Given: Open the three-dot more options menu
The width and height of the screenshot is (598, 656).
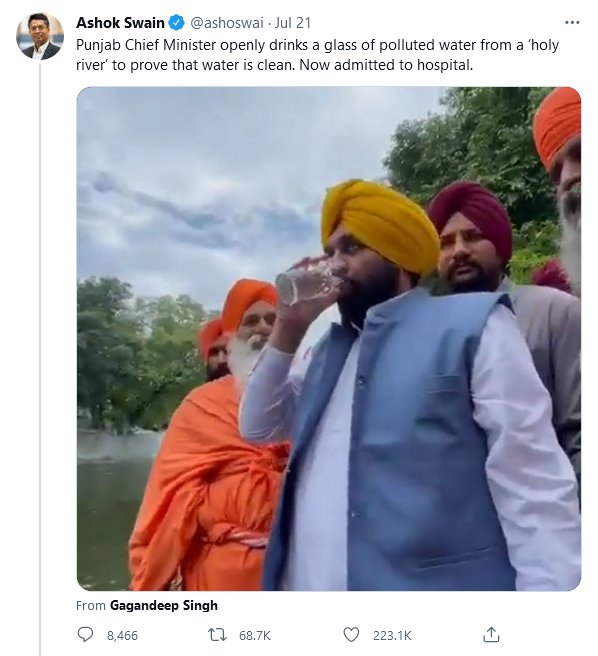Looking at the screenshot, I should (572, 23).
